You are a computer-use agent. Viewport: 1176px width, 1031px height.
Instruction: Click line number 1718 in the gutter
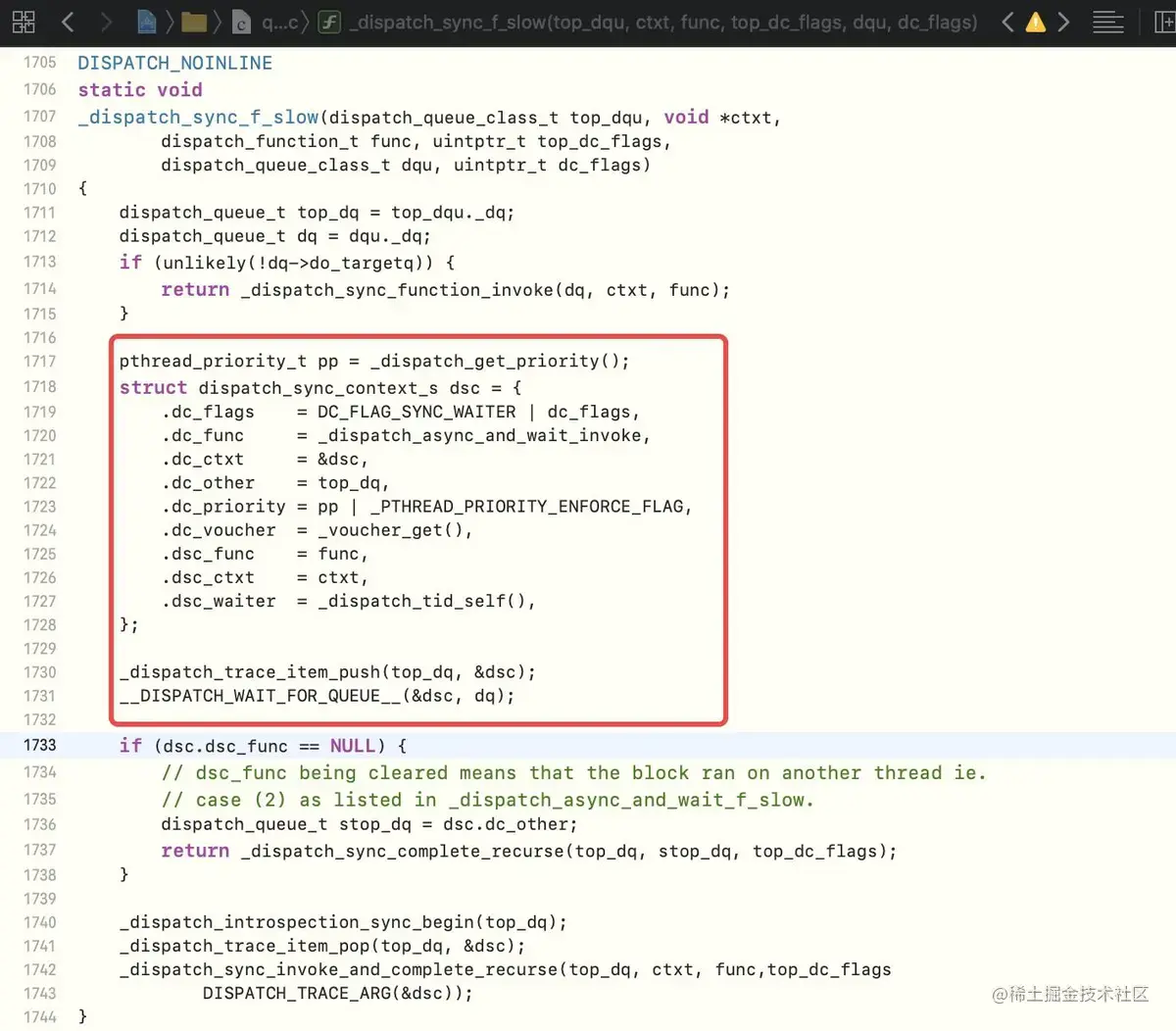pyautogui.click(x=40, y=387)
